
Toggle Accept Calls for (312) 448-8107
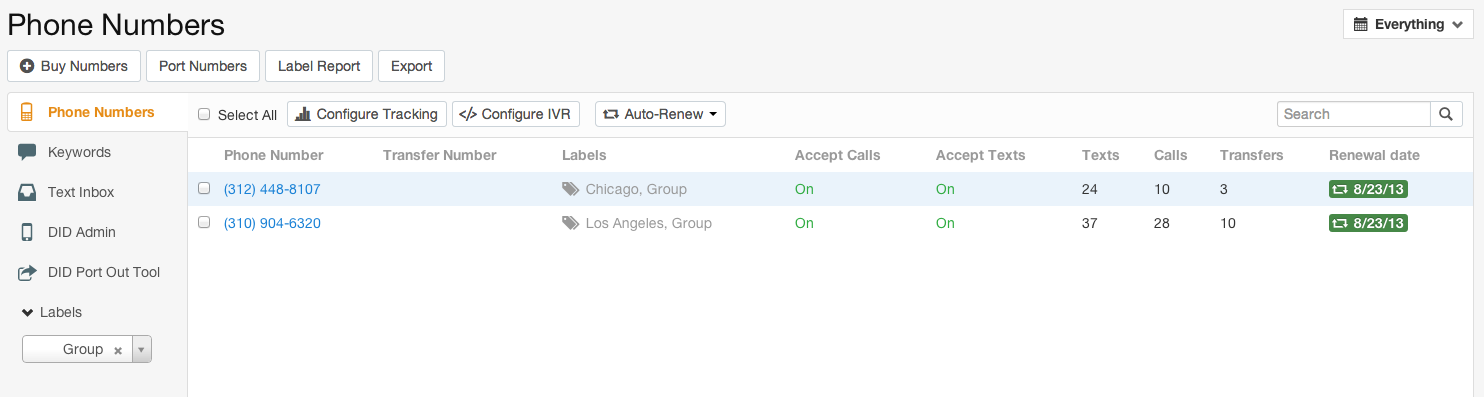[804, 189]
